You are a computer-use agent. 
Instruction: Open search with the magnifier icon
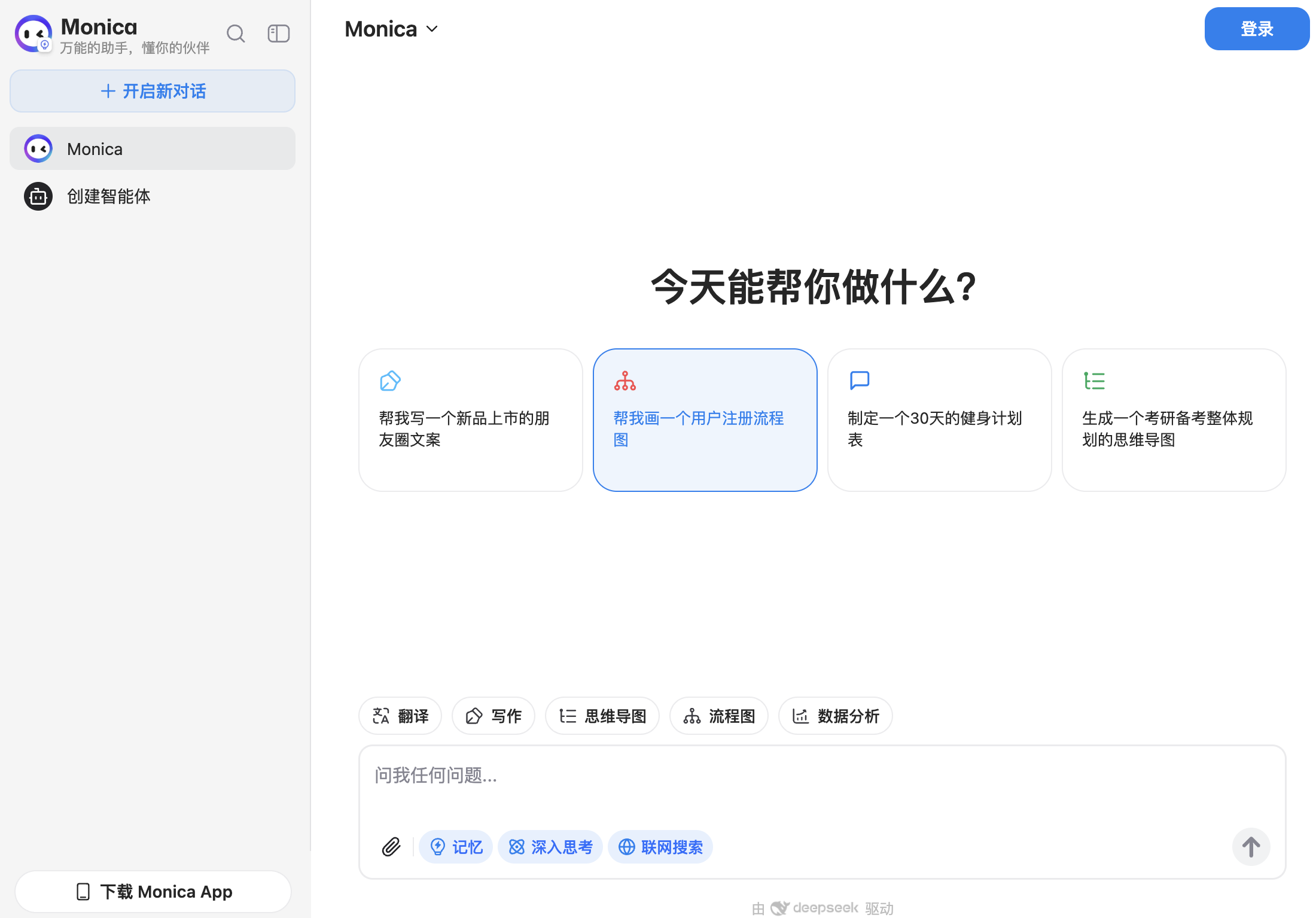coord(236,34)
